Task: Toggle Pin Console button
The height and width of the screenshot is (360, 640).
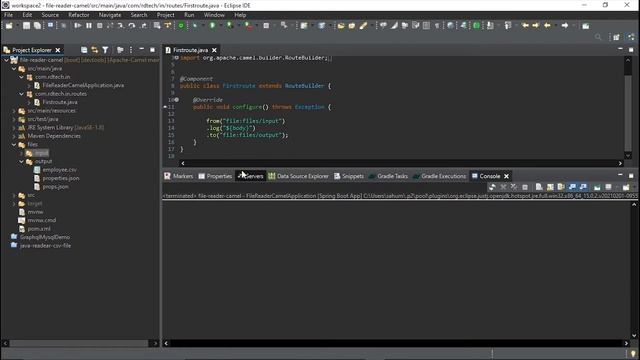Action: point(597,187)
